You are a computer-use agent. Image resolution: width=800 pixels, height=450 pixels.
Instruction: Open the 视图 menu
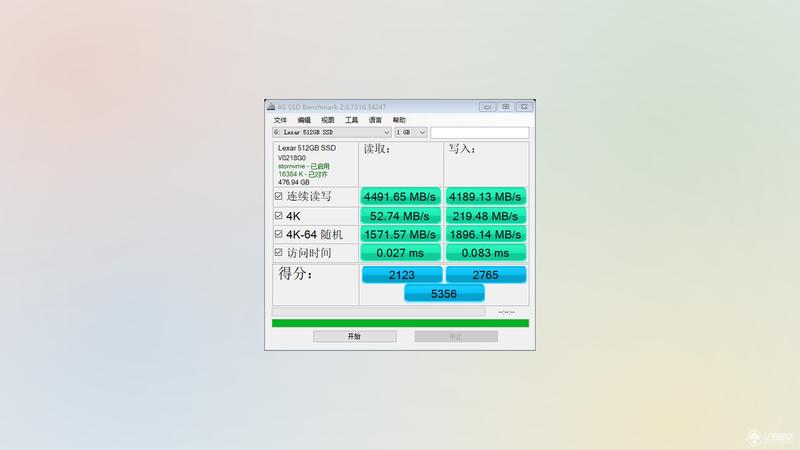pos(328,120)
